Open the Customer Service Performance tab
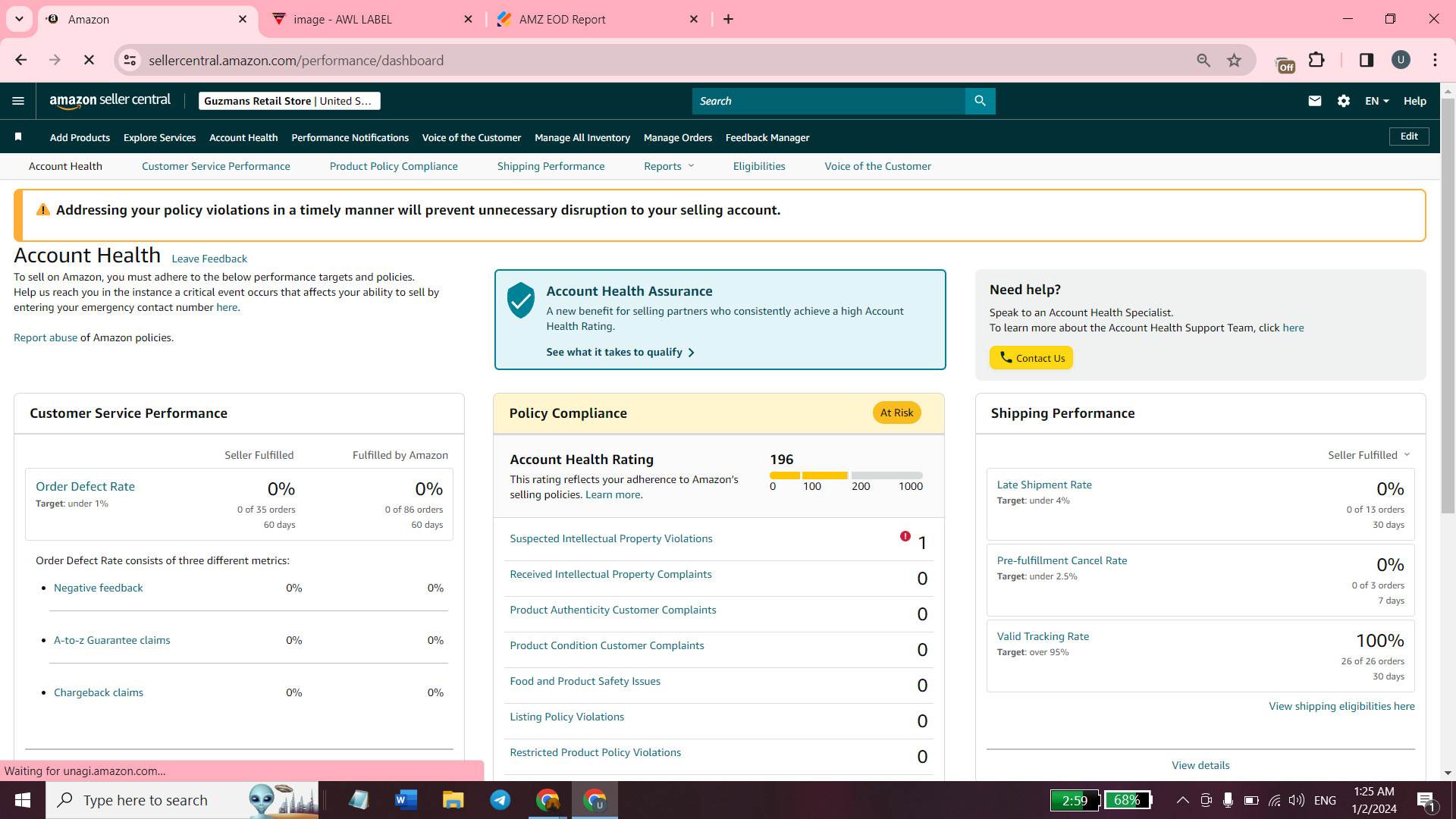The image size is (1456, 819). (x=215, y=166)
